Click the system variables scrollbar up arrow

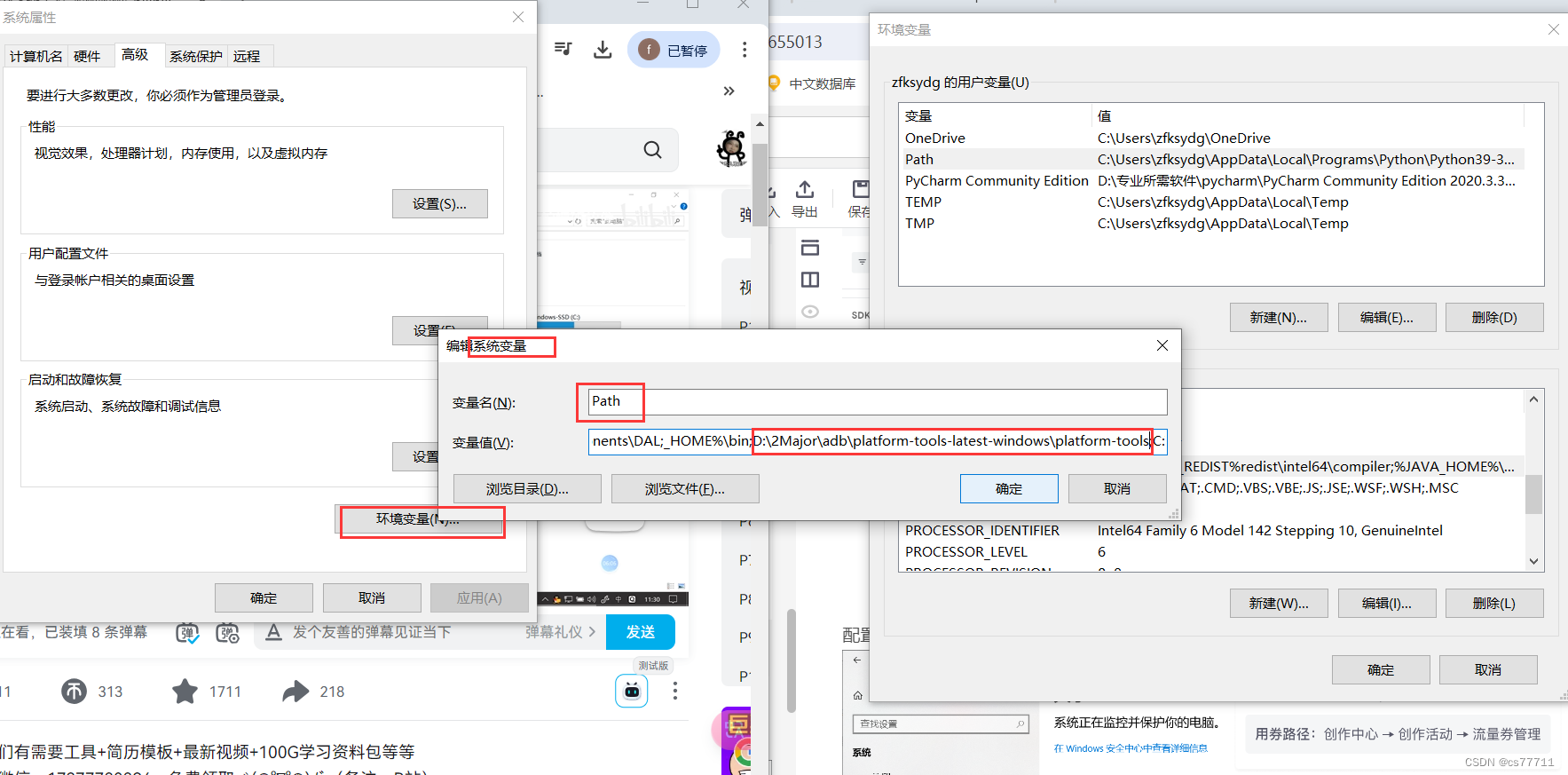click(1533, 399)
